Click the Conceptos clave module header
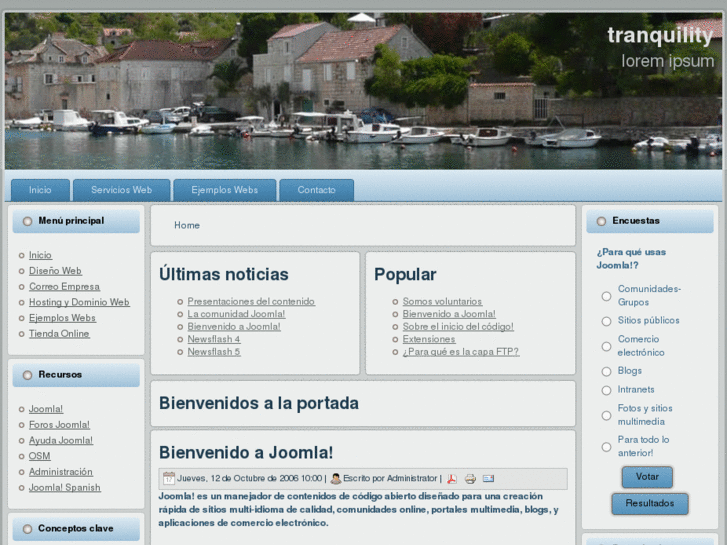Viewport: 727px width, 545px height. pyautogui.click(x=76, y=529)
